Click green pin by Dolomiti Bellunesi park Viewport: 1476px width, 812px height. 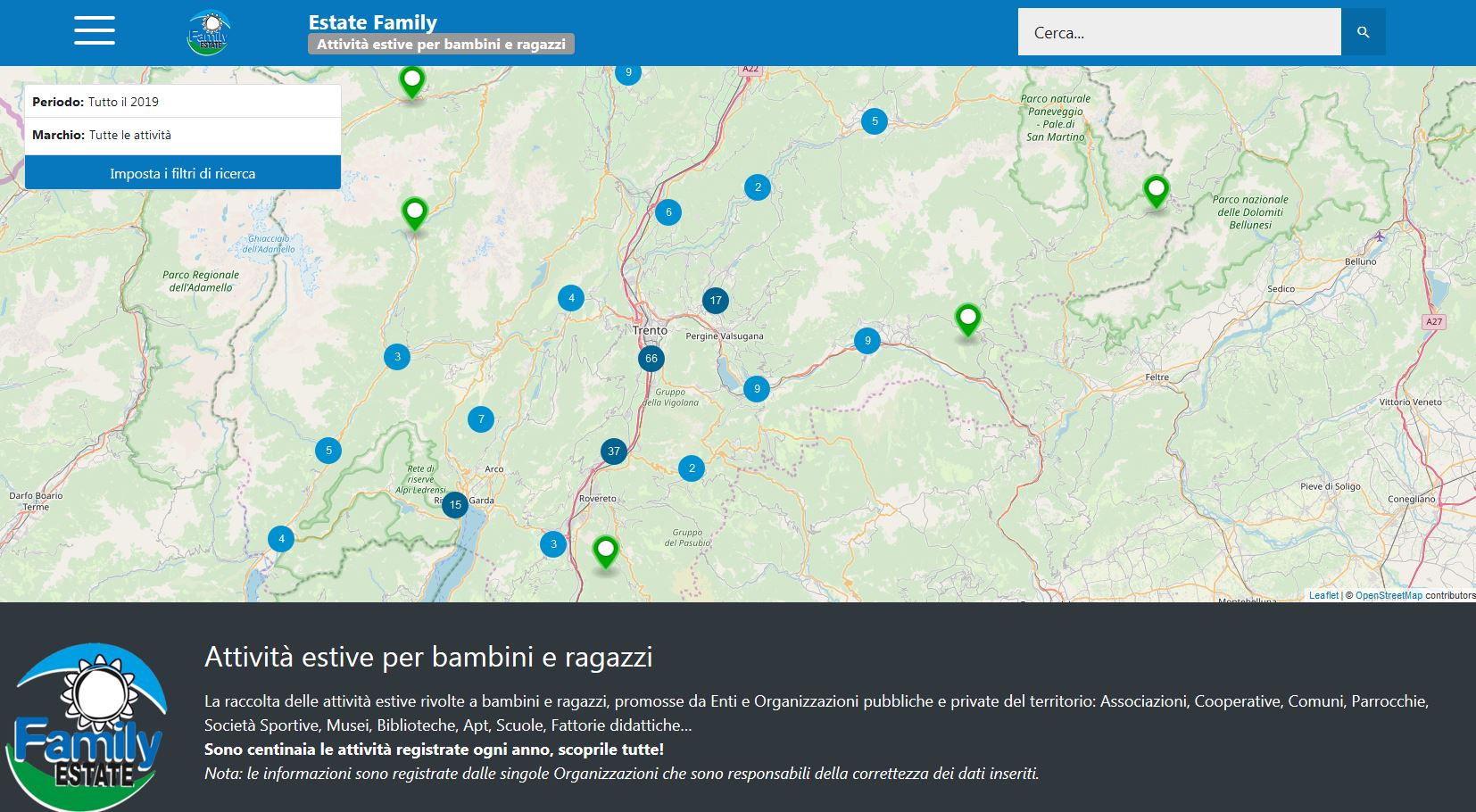[1156, 190]
